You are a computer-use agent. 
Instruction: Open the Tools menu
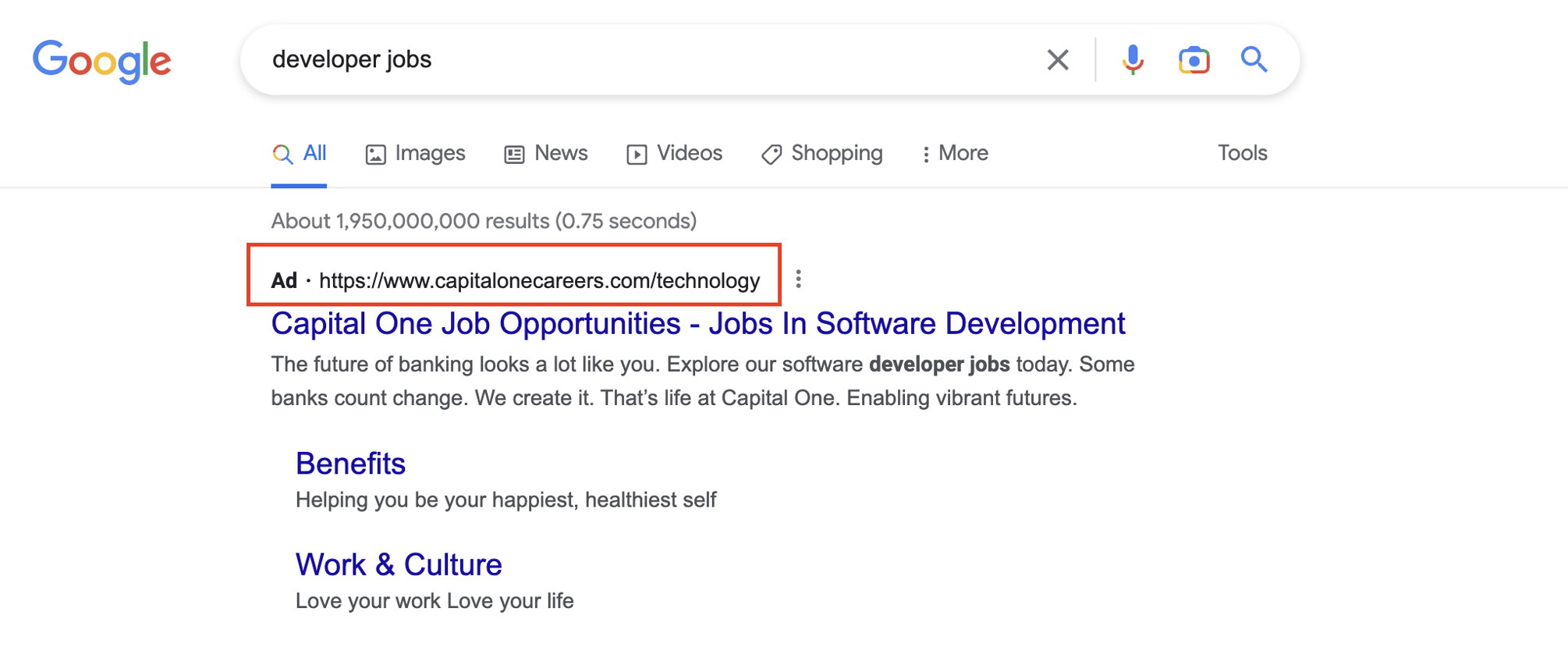coord(1241,153)
